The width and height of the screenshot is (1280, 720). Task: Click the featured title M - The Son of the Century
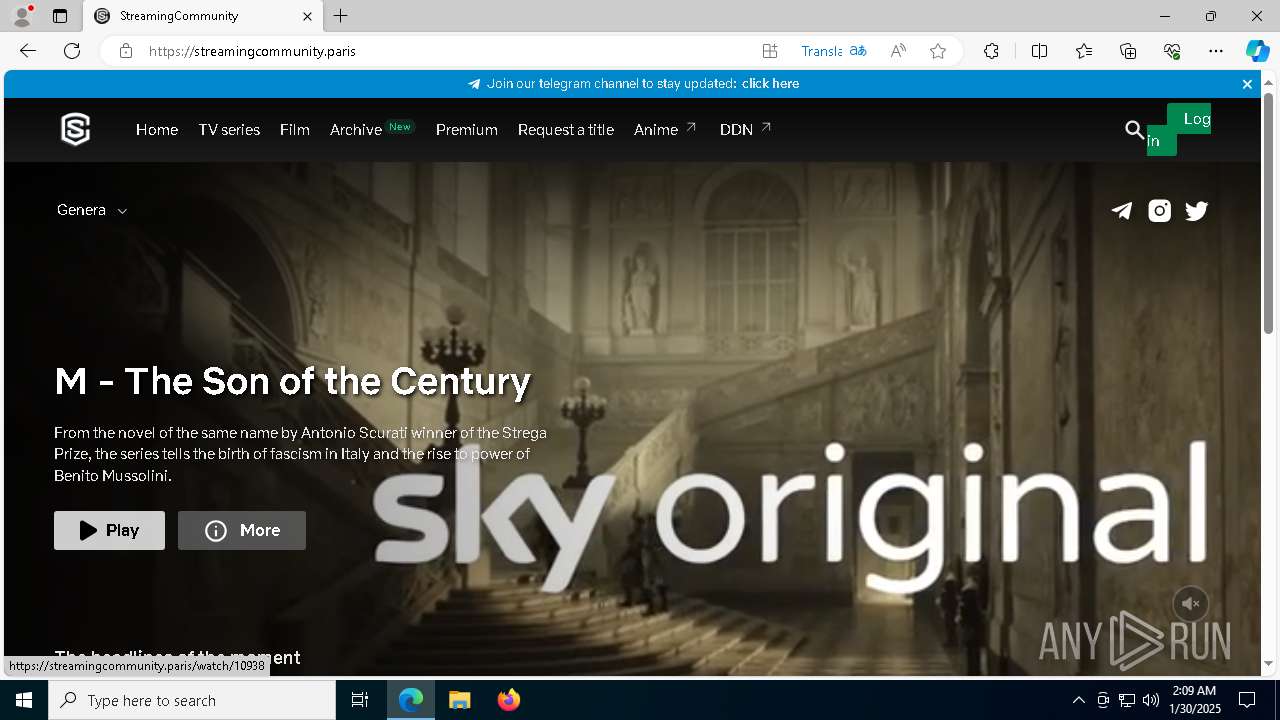pyautogui.click(x=293, y=381)
